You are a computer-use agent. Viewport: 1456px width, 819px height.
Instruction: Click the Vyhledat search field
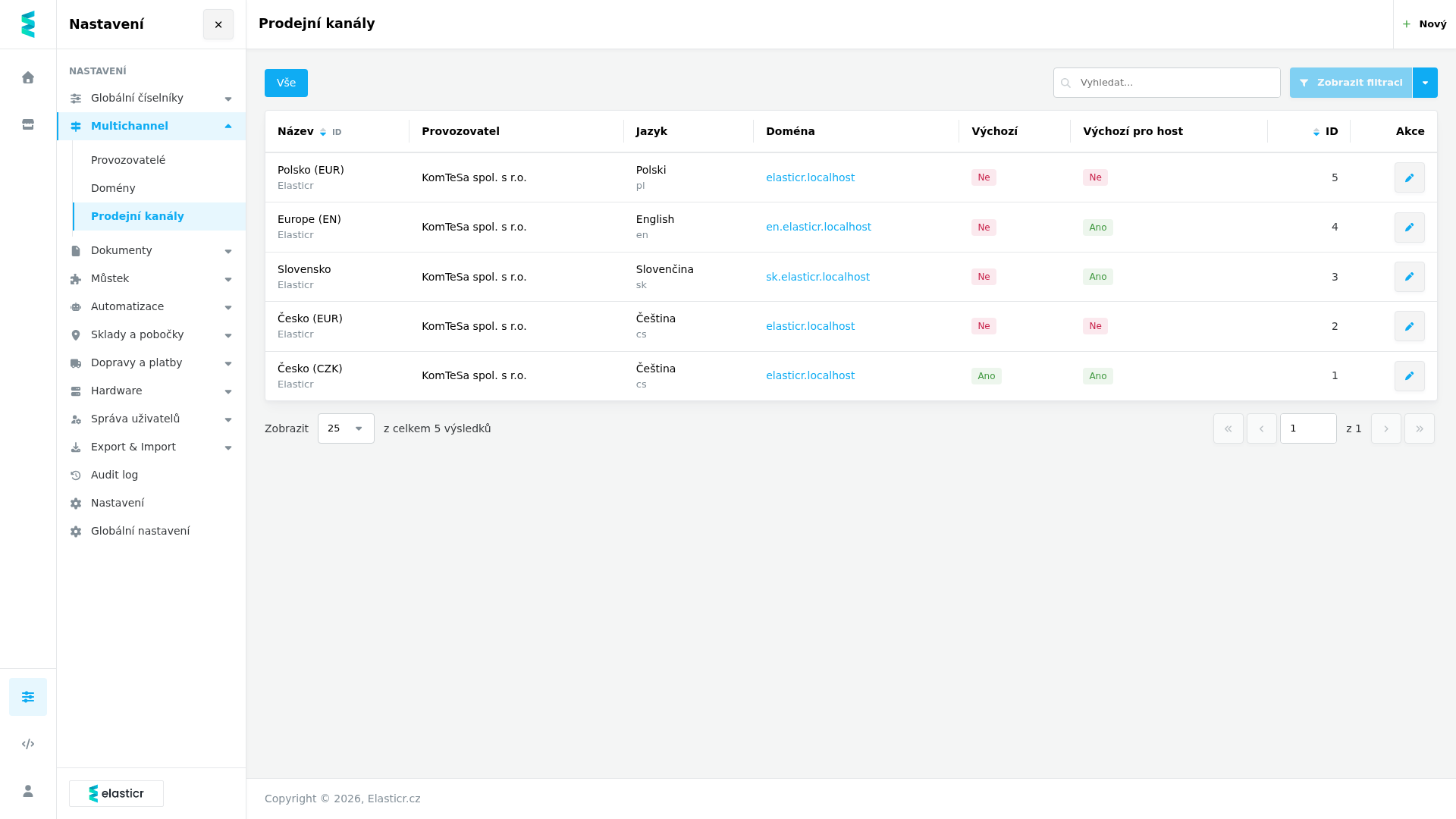pyautogui.click(x=1166, y=83)
